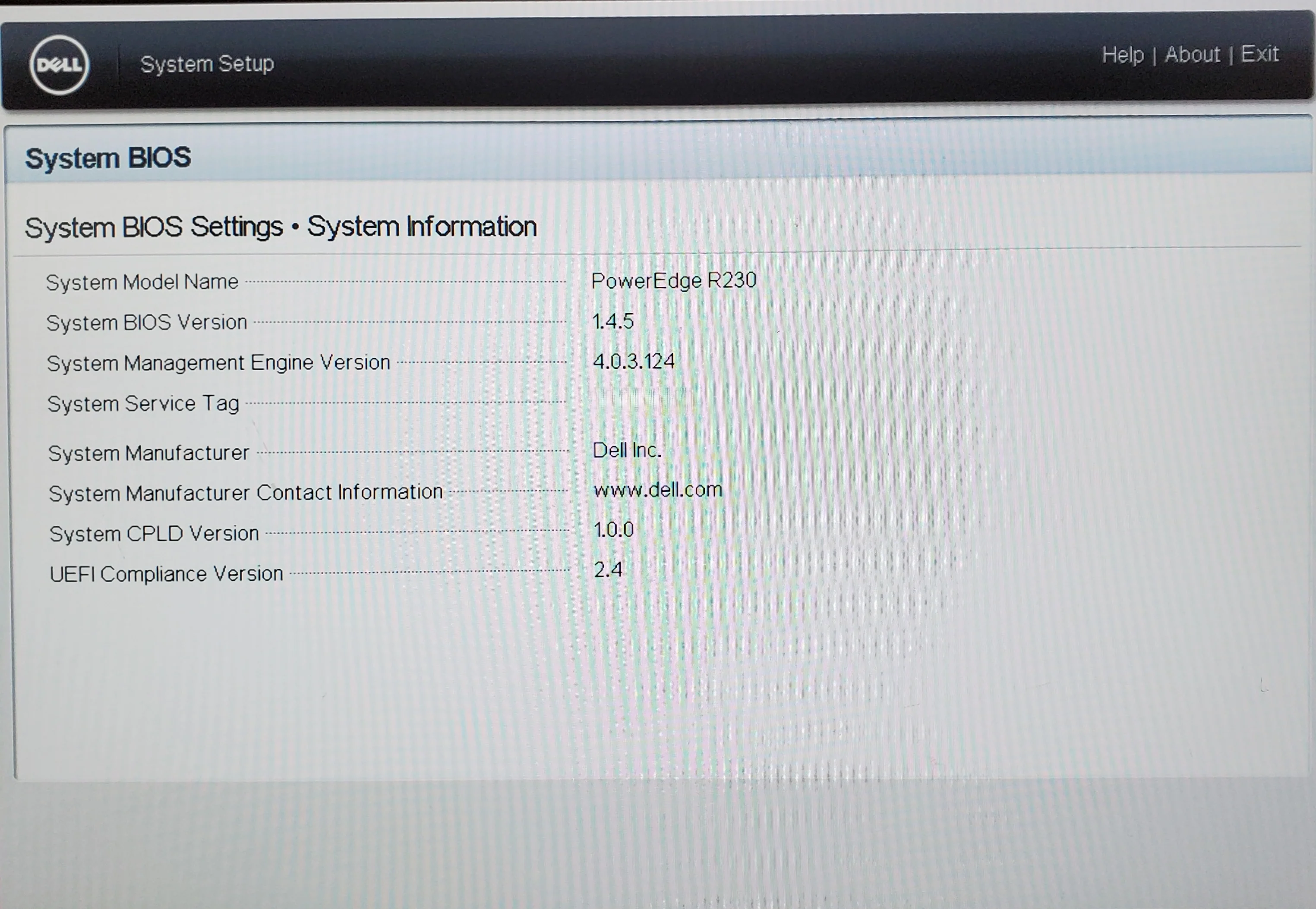Select the System Management Engine Version label

[218, 363]
